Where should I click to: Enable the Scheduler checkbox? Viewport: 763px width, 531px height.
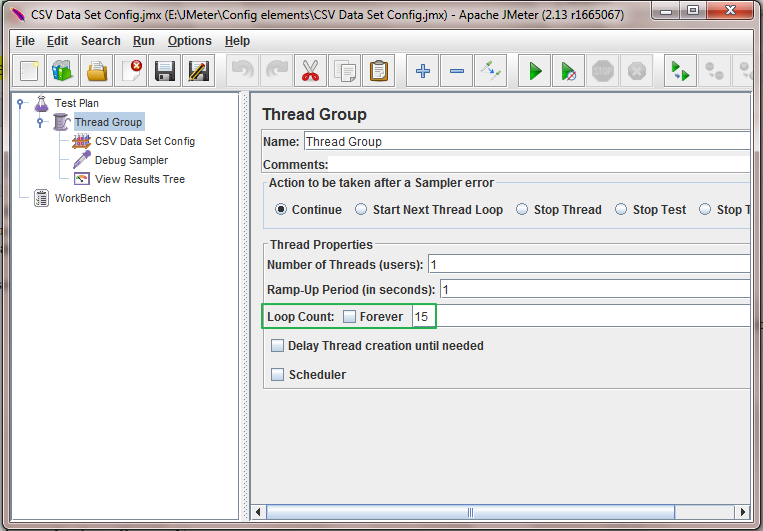click(x=277, y=374)
